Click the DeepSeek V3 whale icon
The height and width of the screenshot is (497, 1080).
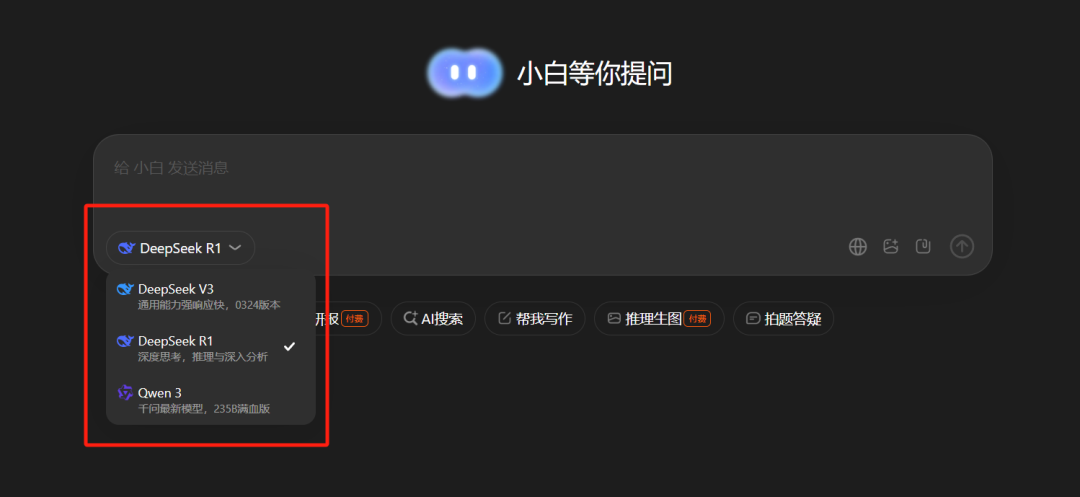pyautogui.click(x=125, y=288)
